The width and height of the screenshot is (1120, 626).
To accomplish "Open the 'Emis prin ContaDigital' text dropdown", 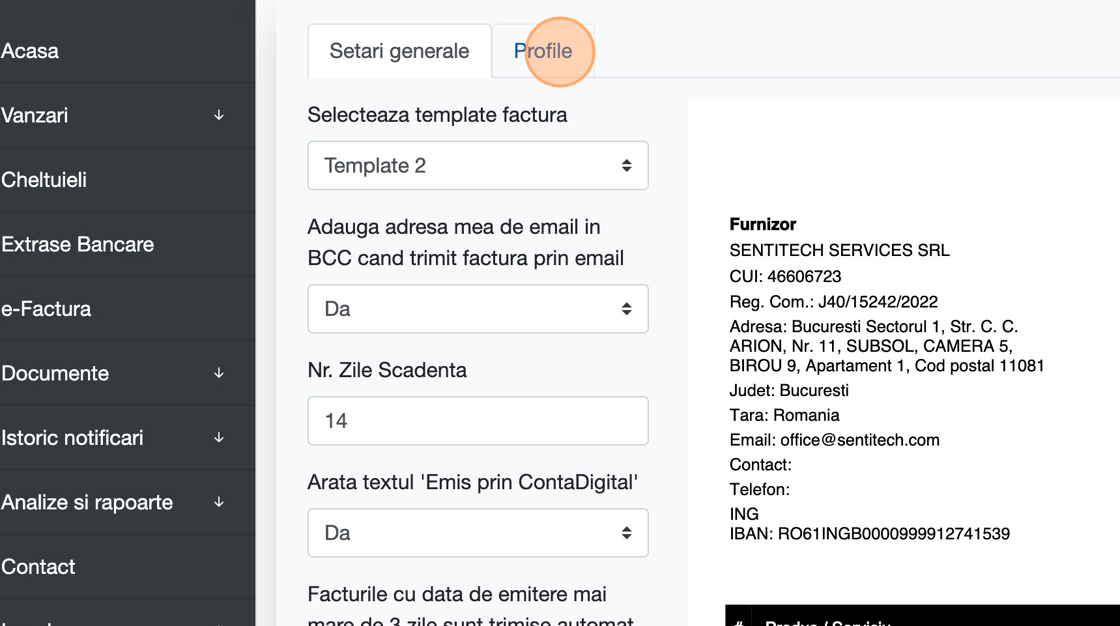I will click(x=477, y=533).
